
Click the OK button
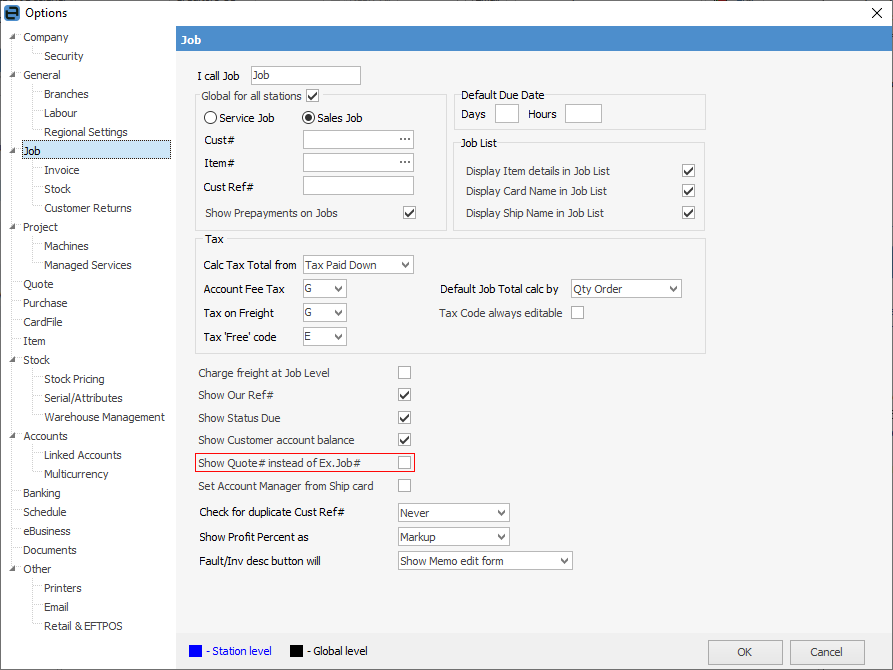(x=745, y=652)
